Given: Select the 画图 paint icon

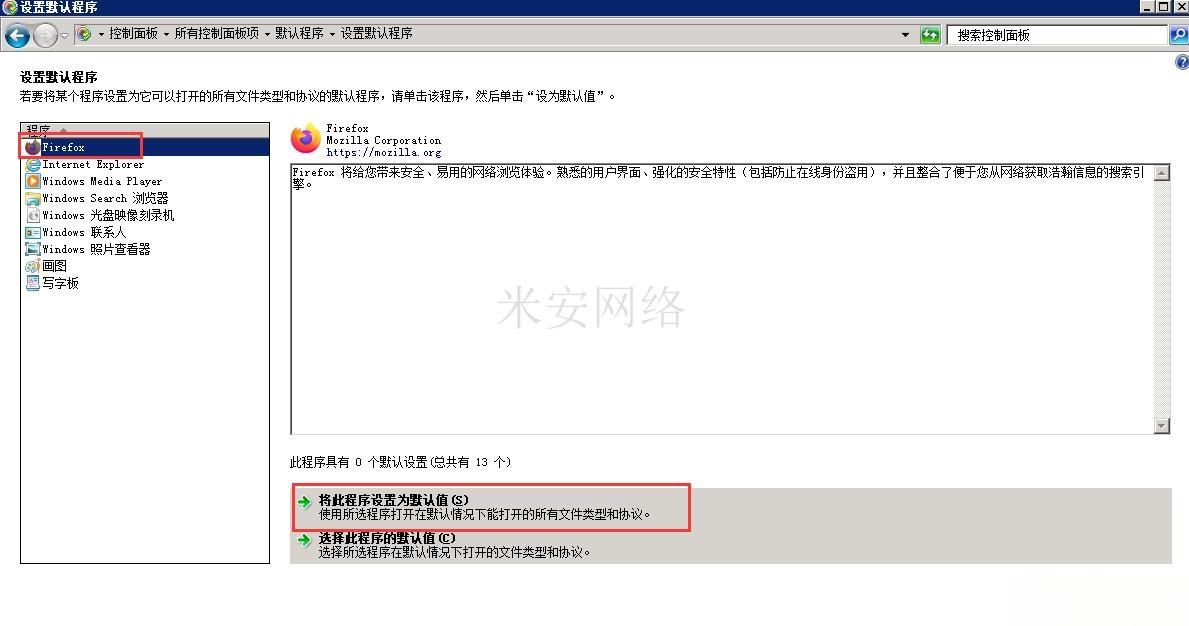Looking at the screenshot, I should [x=33, y=266].
